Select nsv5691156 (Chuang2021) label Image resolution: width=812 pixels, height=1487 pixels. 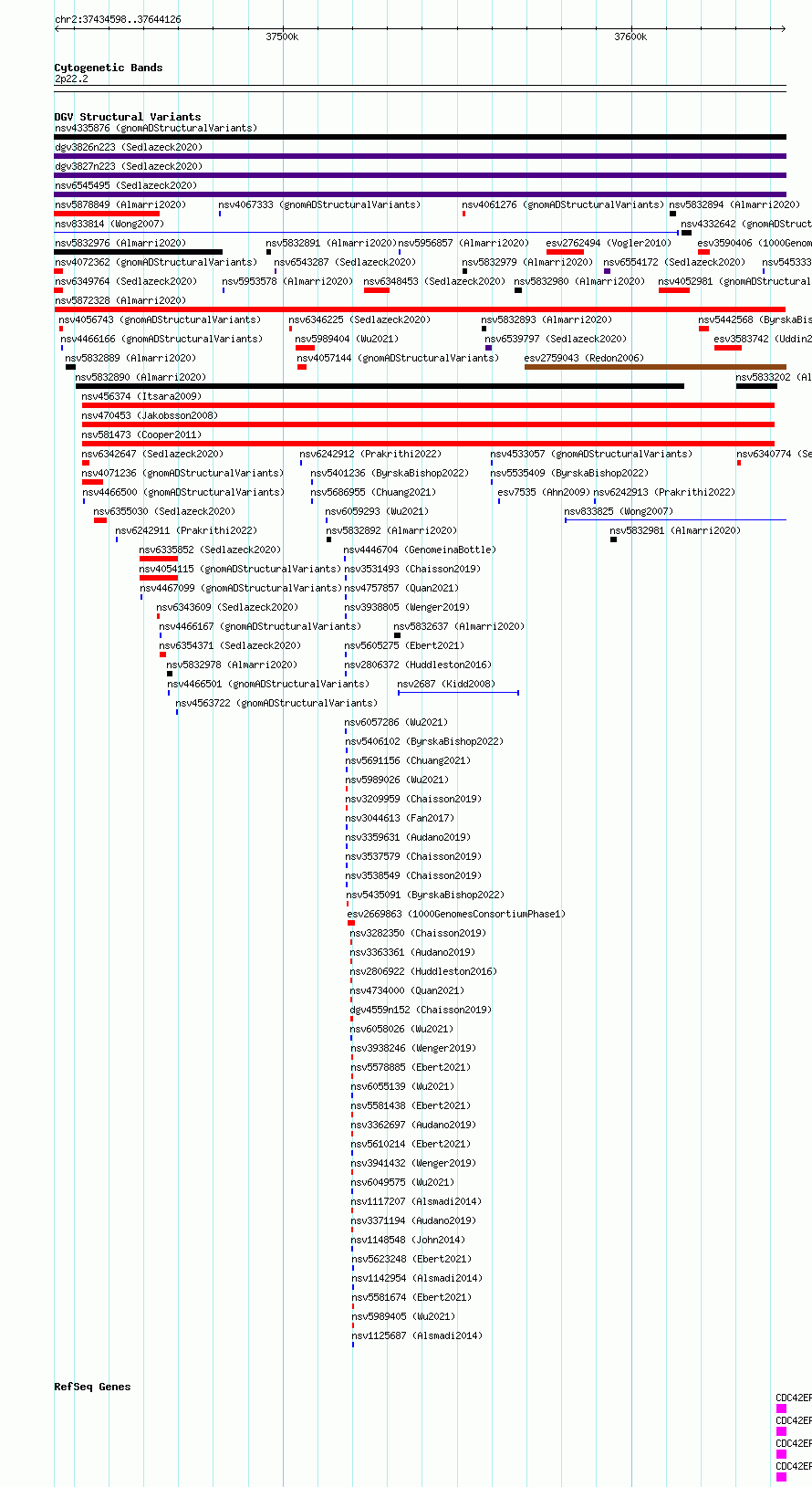pos(408,760)
